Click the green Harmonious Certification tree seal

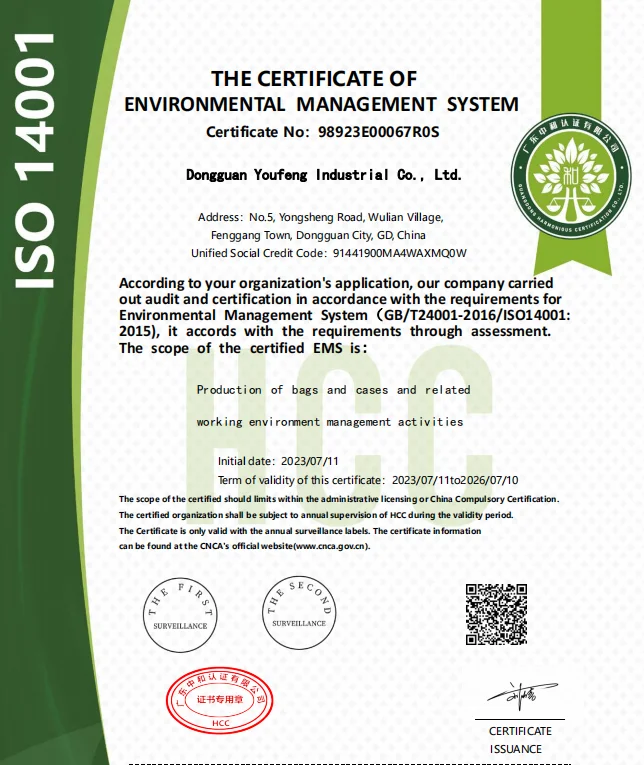click(570, 177)
